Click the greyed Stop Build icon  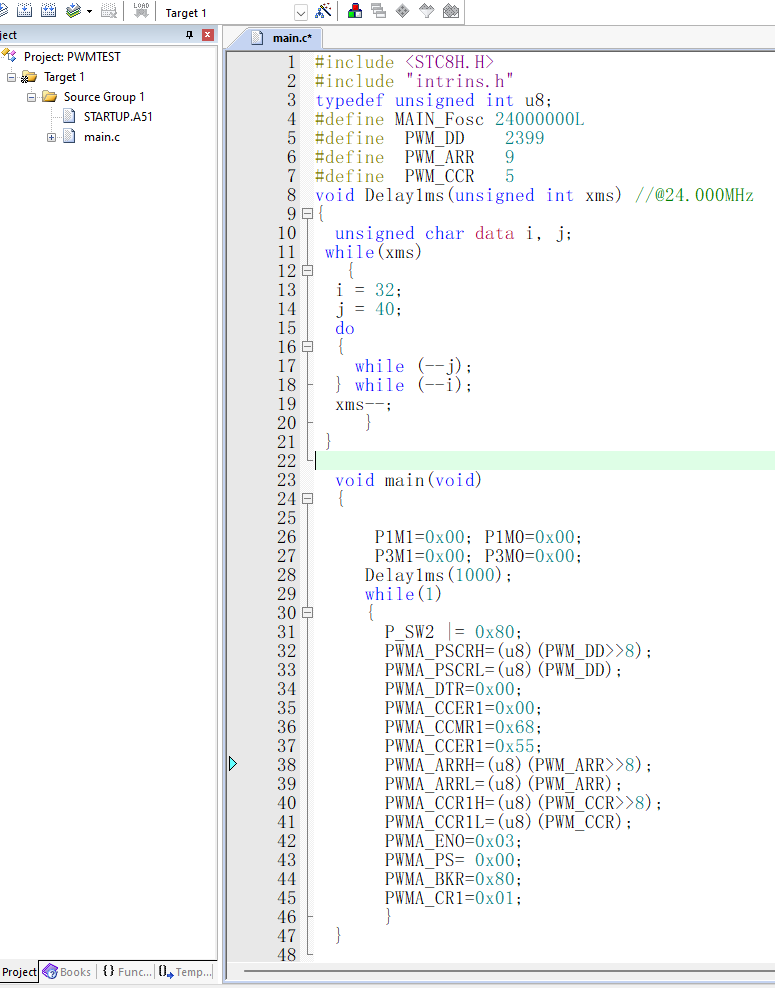(x=109, y=10)
